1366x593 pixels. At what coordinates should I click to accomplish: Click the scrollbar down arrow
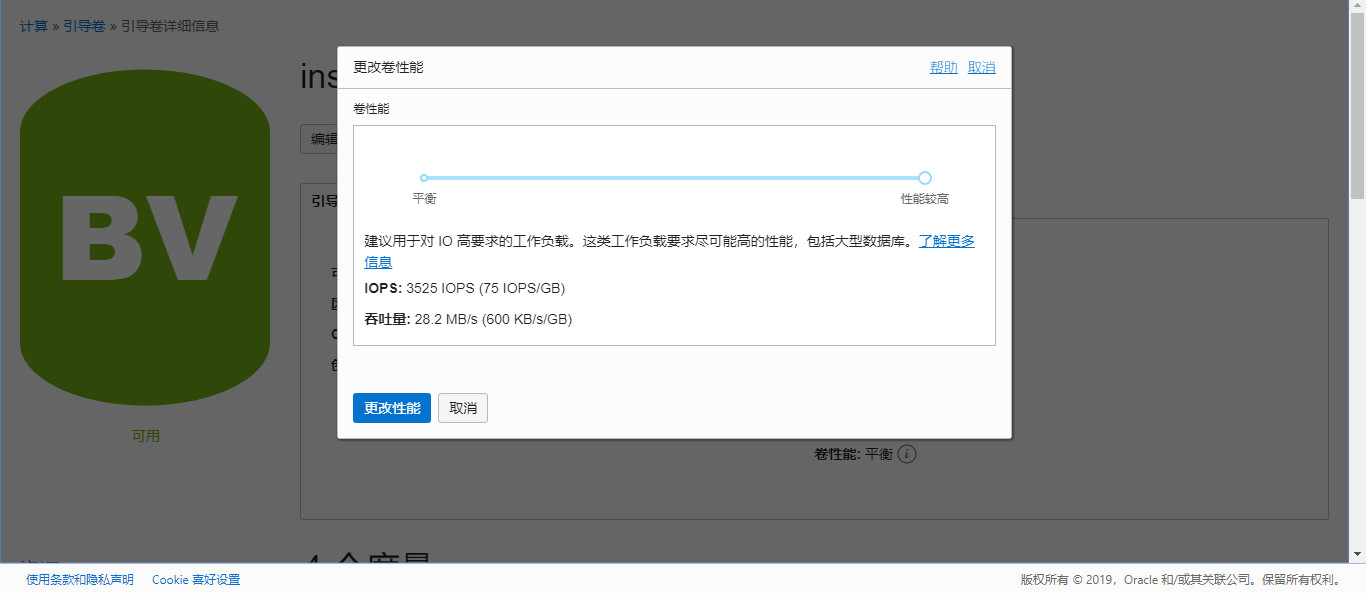[x=1357, y=554]
